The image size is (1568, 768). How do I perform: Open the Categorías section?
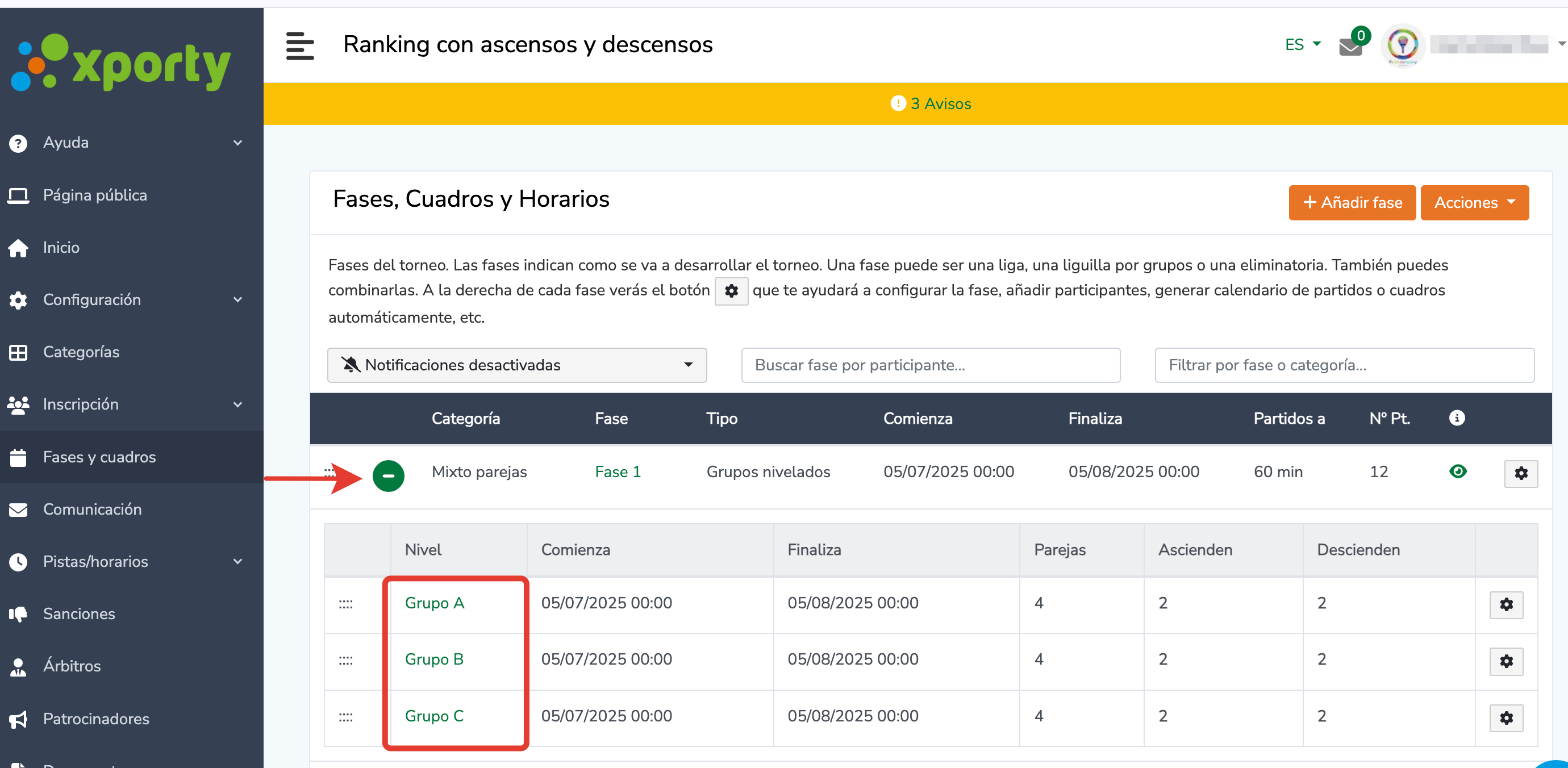point(81,352)
